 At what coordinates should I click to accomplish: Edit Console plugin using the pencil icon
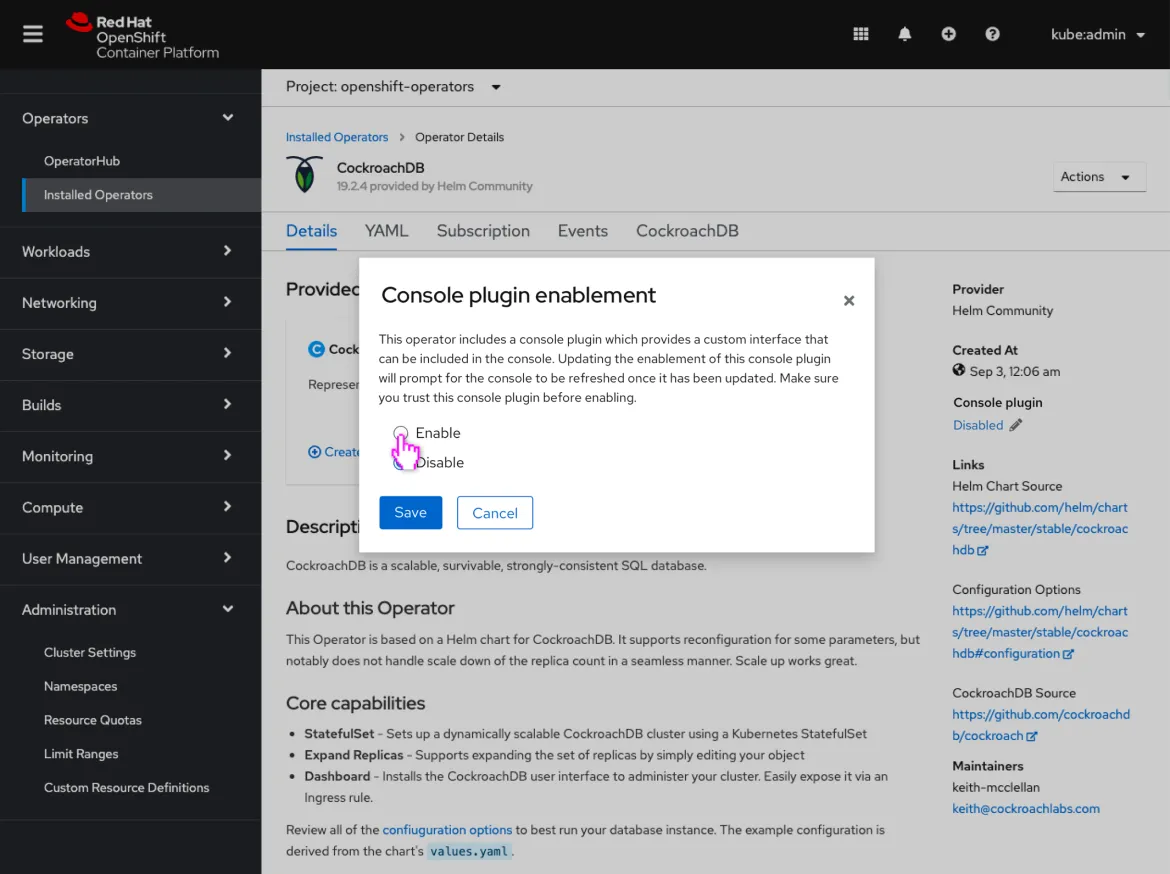[x=1015, y=424]
